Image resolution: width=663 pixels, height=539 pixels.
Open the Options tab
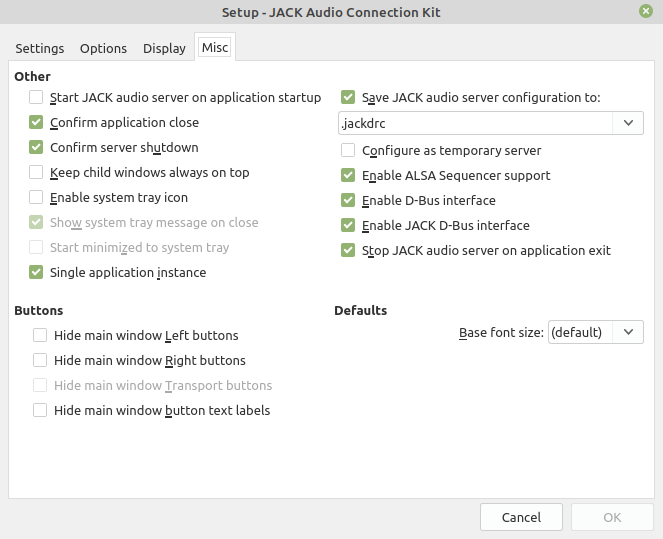tap(103, 48)
